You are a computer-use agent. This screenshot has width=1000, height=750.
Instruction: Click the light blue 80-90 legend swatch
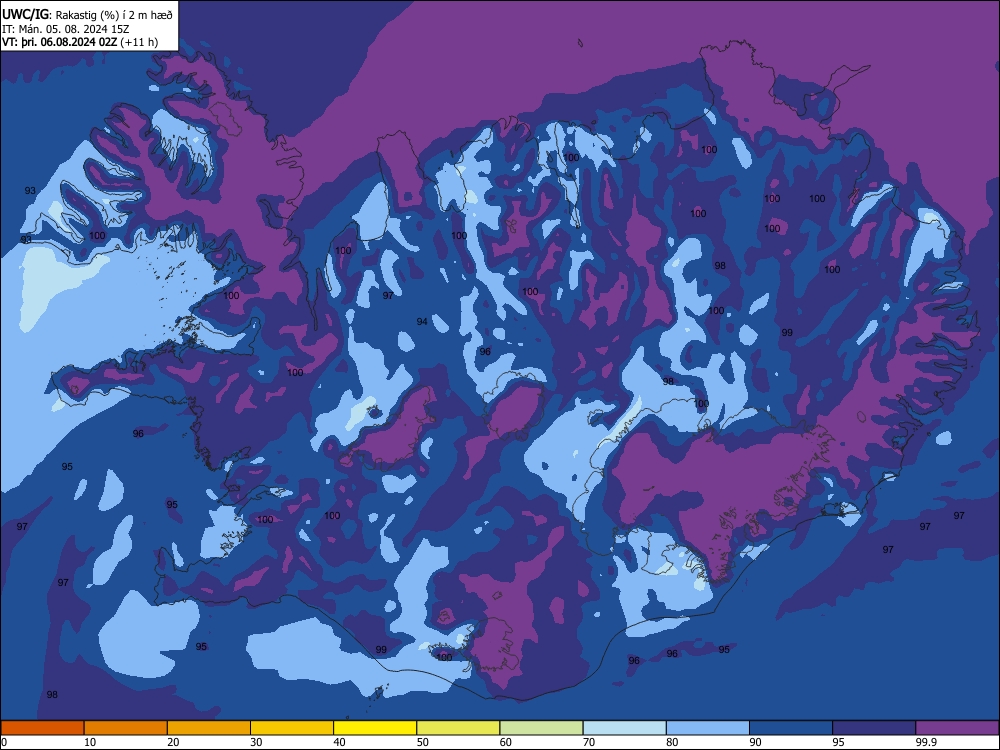tap(708, 728)
